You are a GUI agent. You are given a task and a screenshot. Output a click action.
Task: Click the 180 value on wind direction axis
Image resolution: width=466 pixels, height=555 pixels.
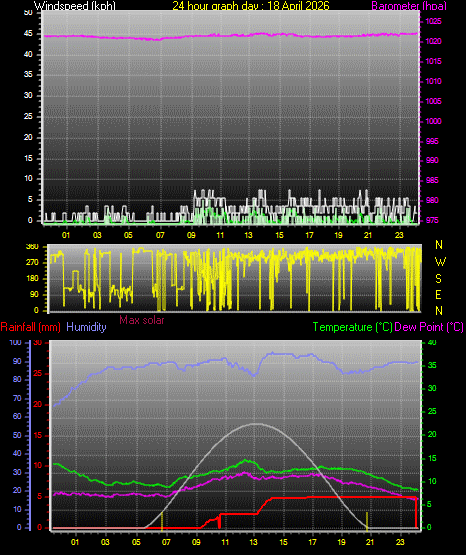[32, 279]
